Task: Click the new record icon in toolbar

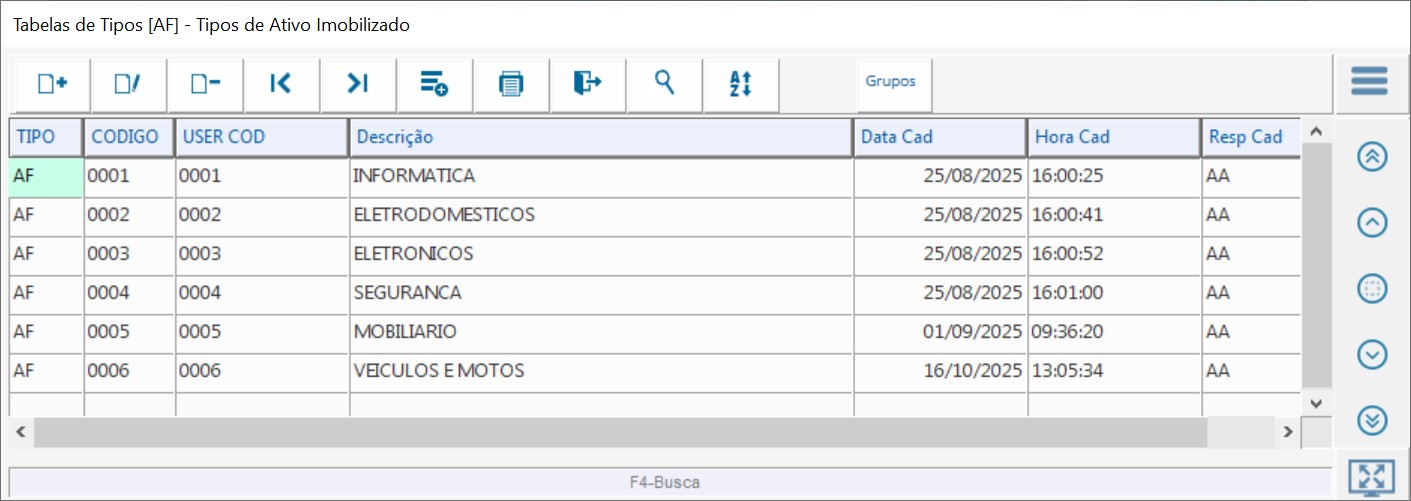Action: coord(52,84)
